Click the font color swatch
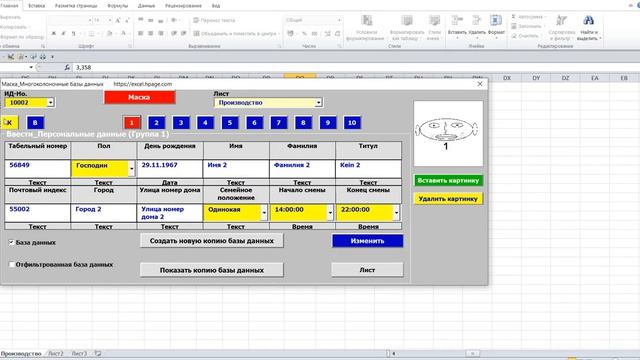The width and height of the screenshot is (640, 360). [123, 33]
